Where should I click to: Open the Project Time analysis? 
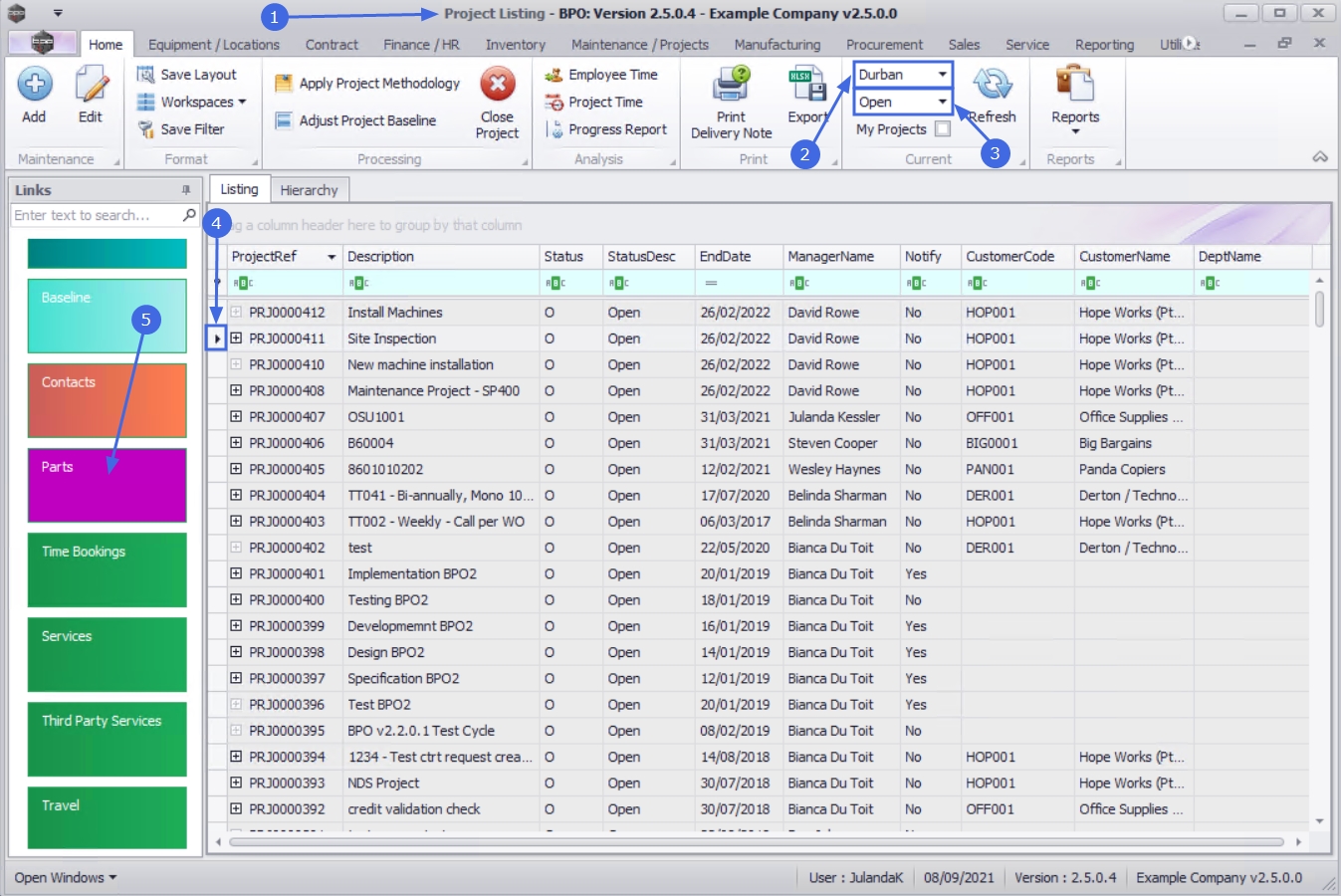[x=594, y=102]
